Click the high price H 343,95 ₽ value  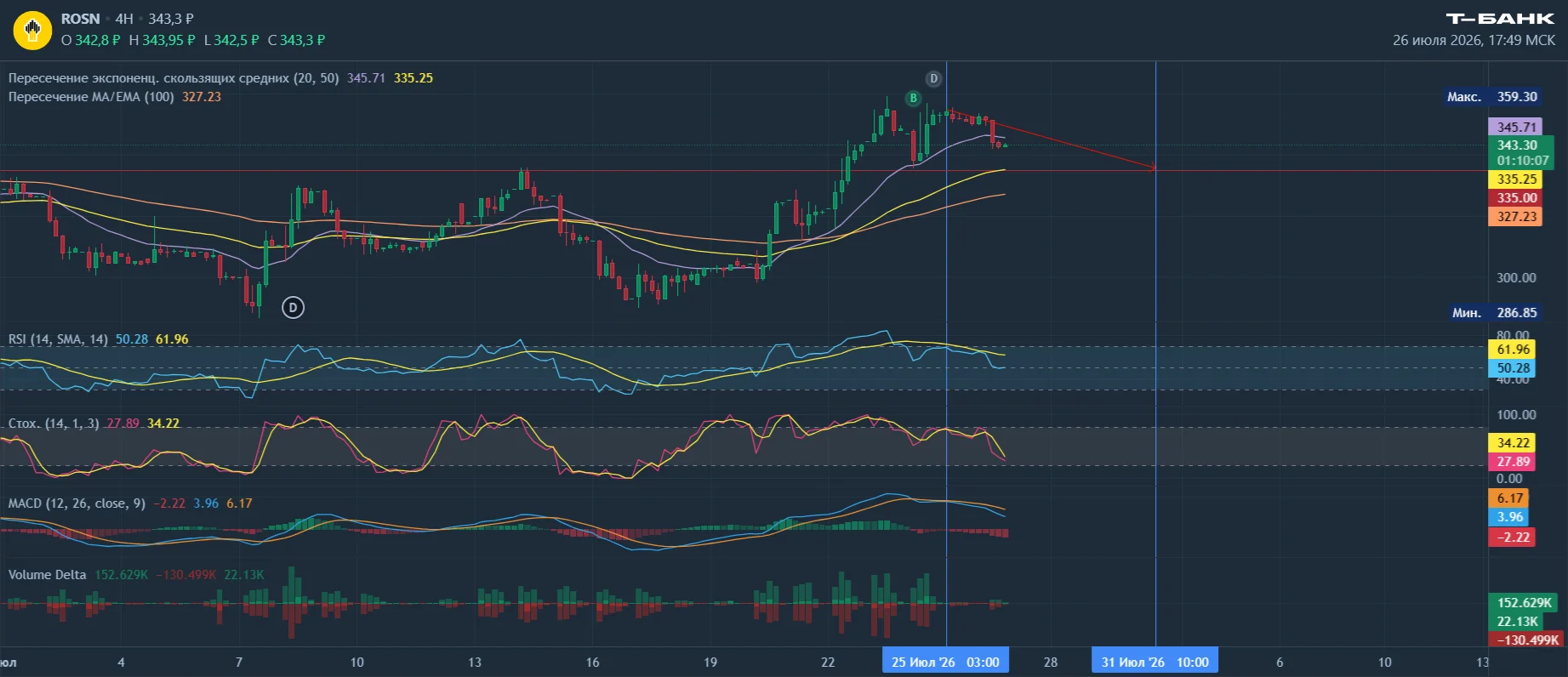click(x=162, y=40)
